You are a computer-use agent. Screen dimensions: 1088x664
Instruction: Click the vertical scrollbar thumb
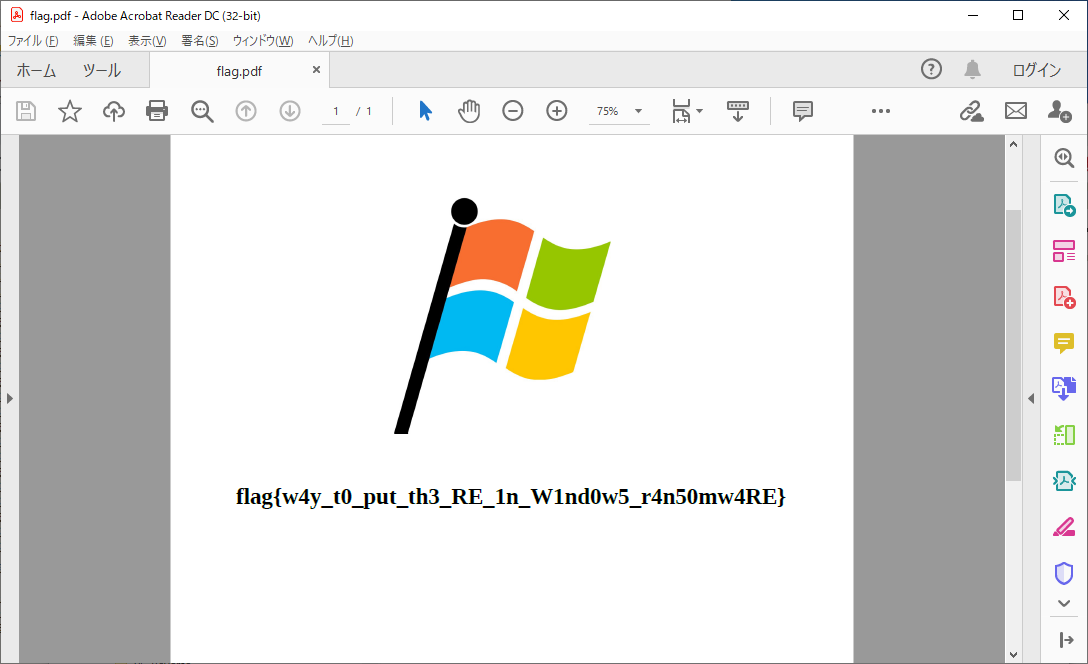(1013, 345)
